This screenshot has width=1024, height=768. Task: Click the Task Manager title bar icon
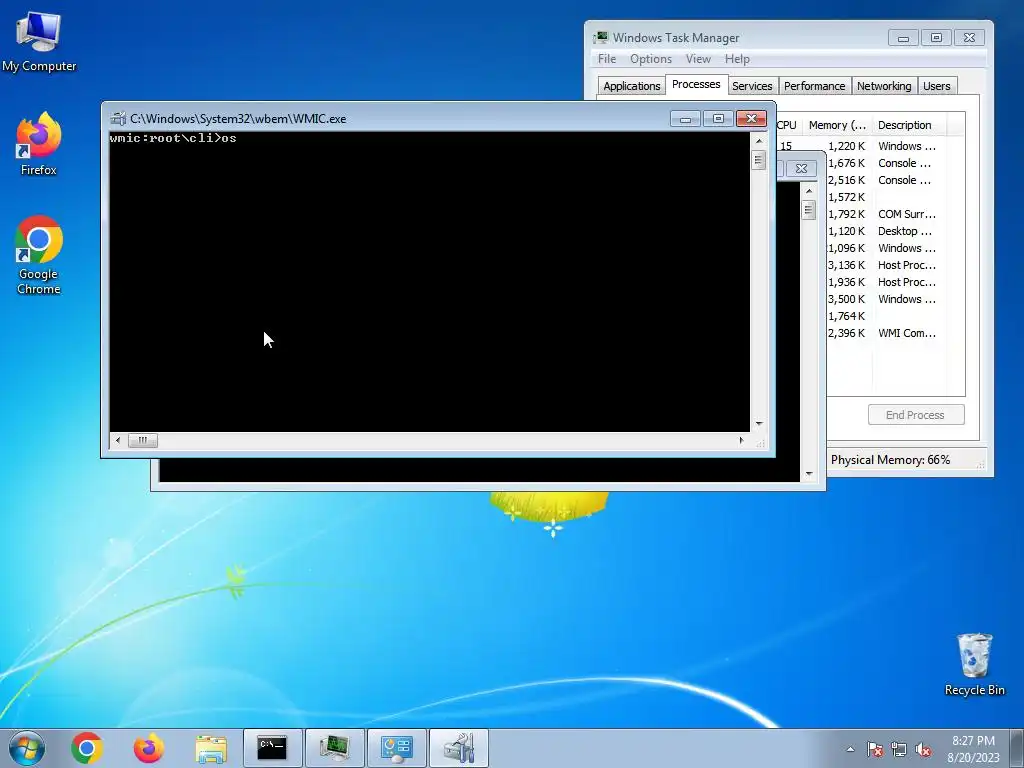point(601,37)
